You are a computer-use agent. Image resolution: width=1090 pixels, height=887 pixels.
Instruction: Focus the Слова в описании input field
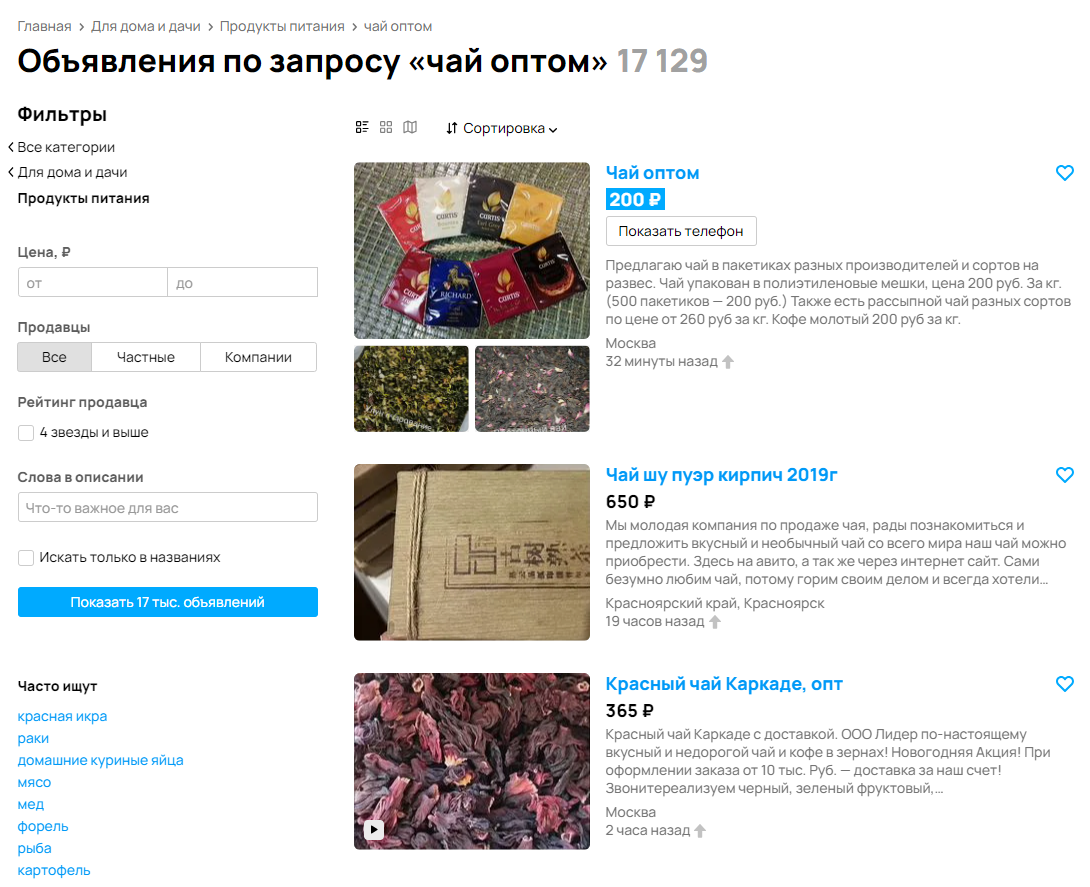168,507
